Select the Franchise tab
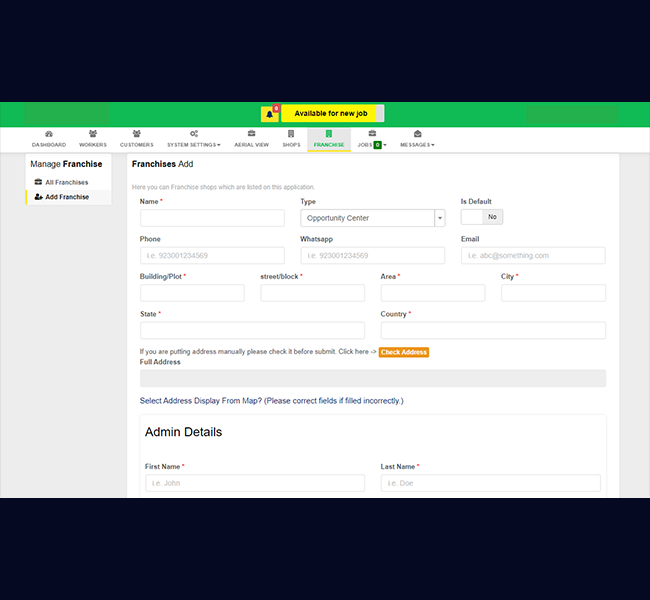 click(328, 139)
